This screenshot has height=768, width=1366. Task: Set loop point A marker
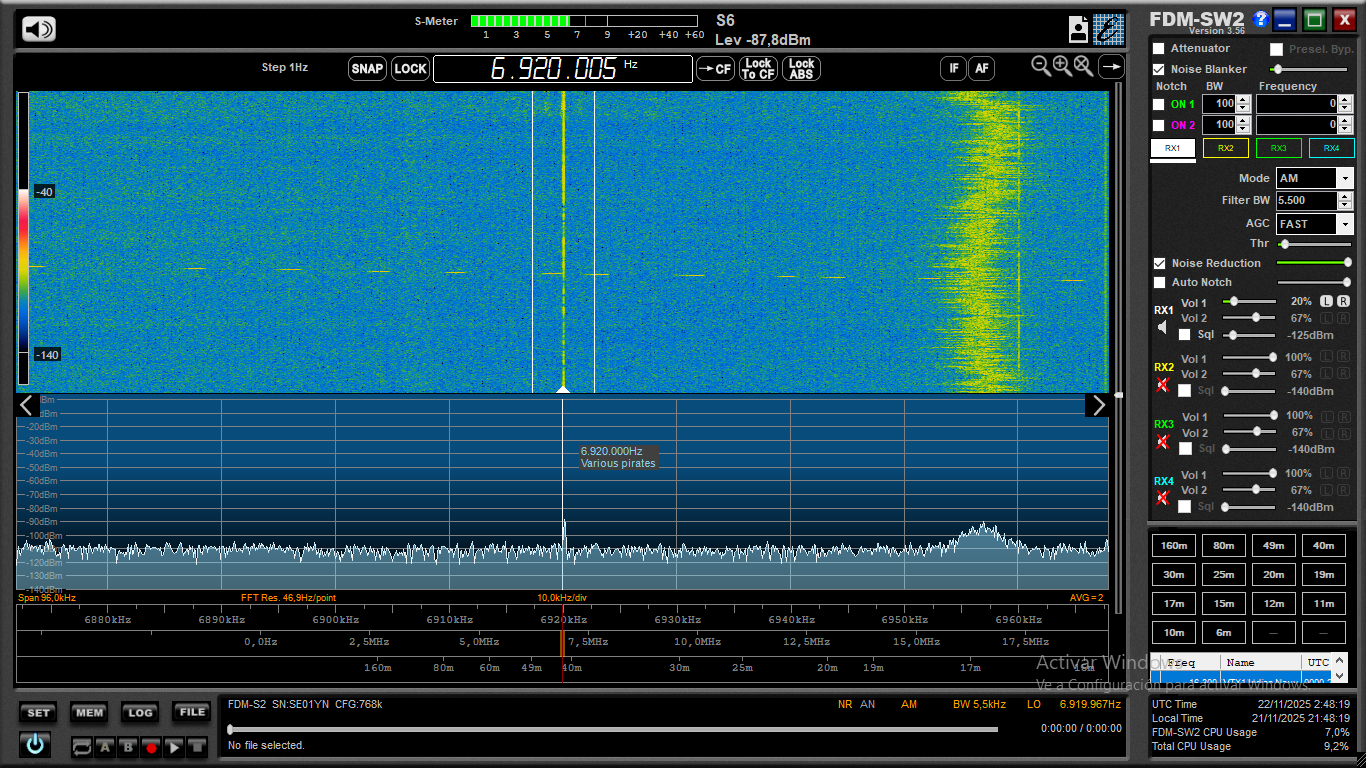[x=105, y=747]
